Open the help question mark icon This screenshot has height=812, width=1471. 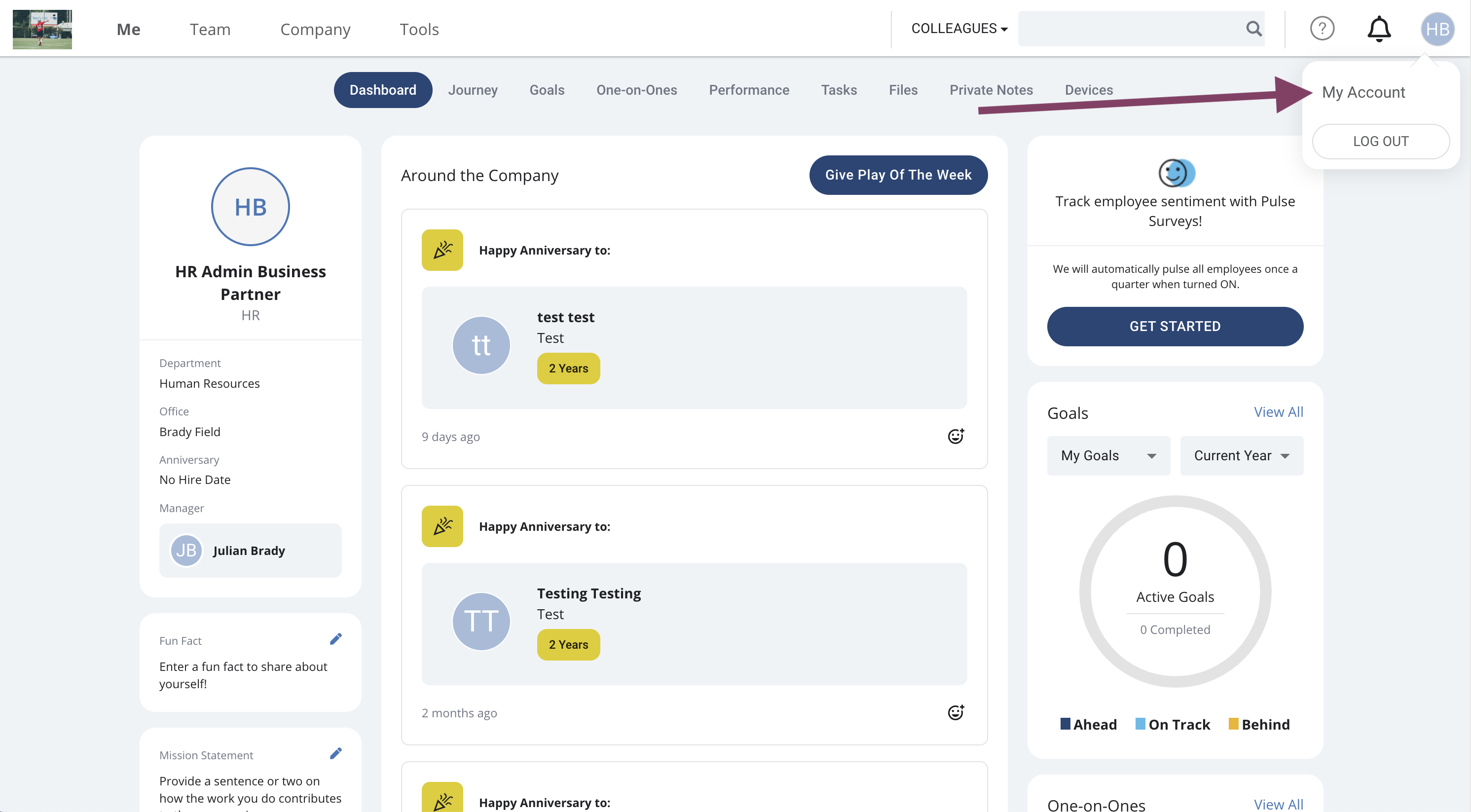1322,29
